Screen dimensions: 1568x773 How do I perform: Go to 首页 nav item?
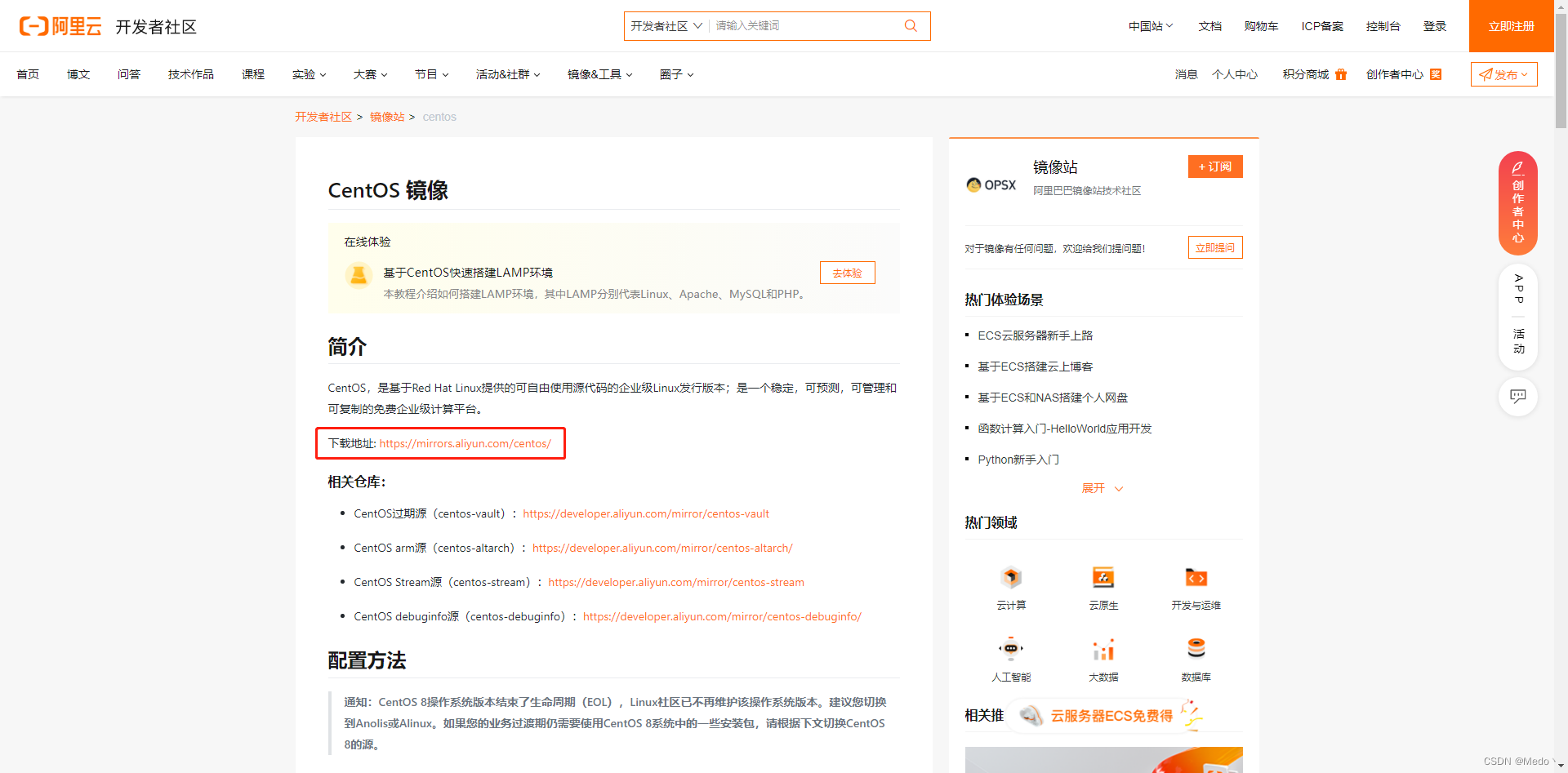pos(28,74)
